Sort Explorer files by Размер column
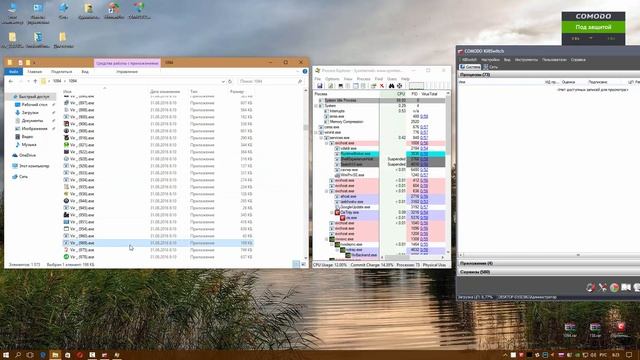640x360 pixels. [237, 91]
